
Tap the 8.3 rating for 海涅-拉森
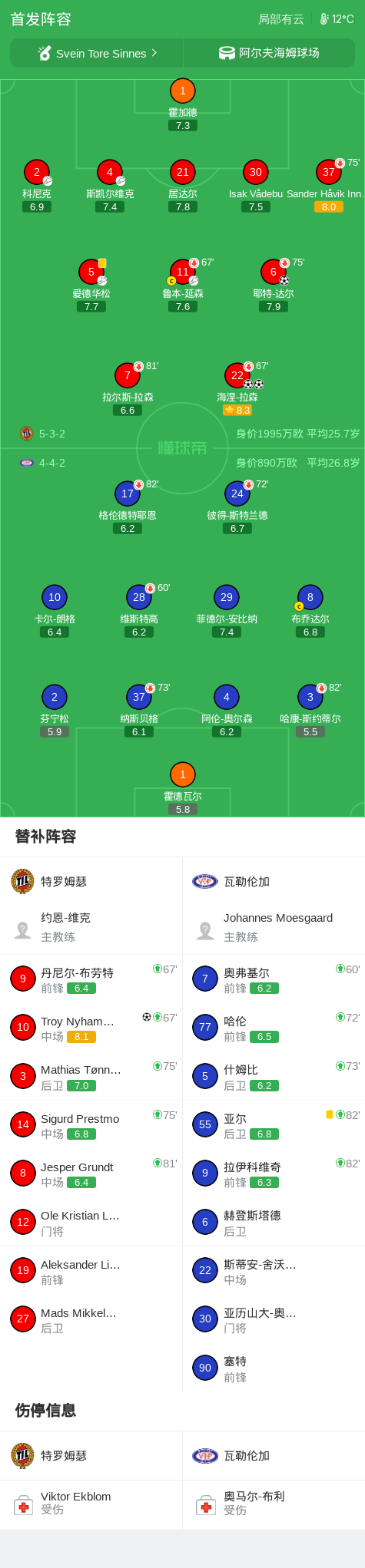tap(237, 411)
